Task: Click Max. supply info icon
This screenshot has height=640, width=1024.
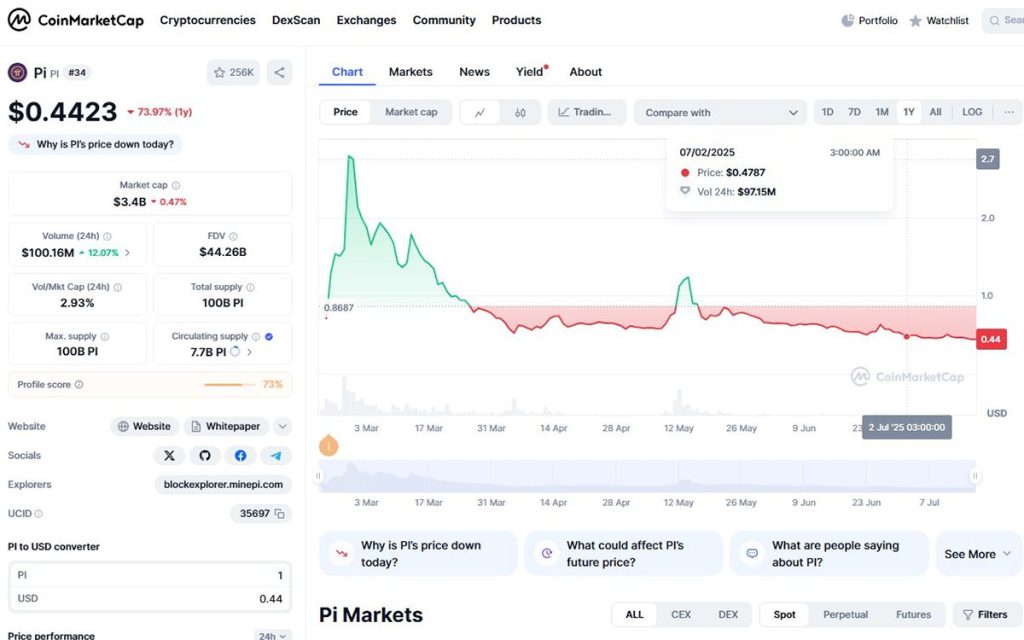Action: (x=104, y=337)
